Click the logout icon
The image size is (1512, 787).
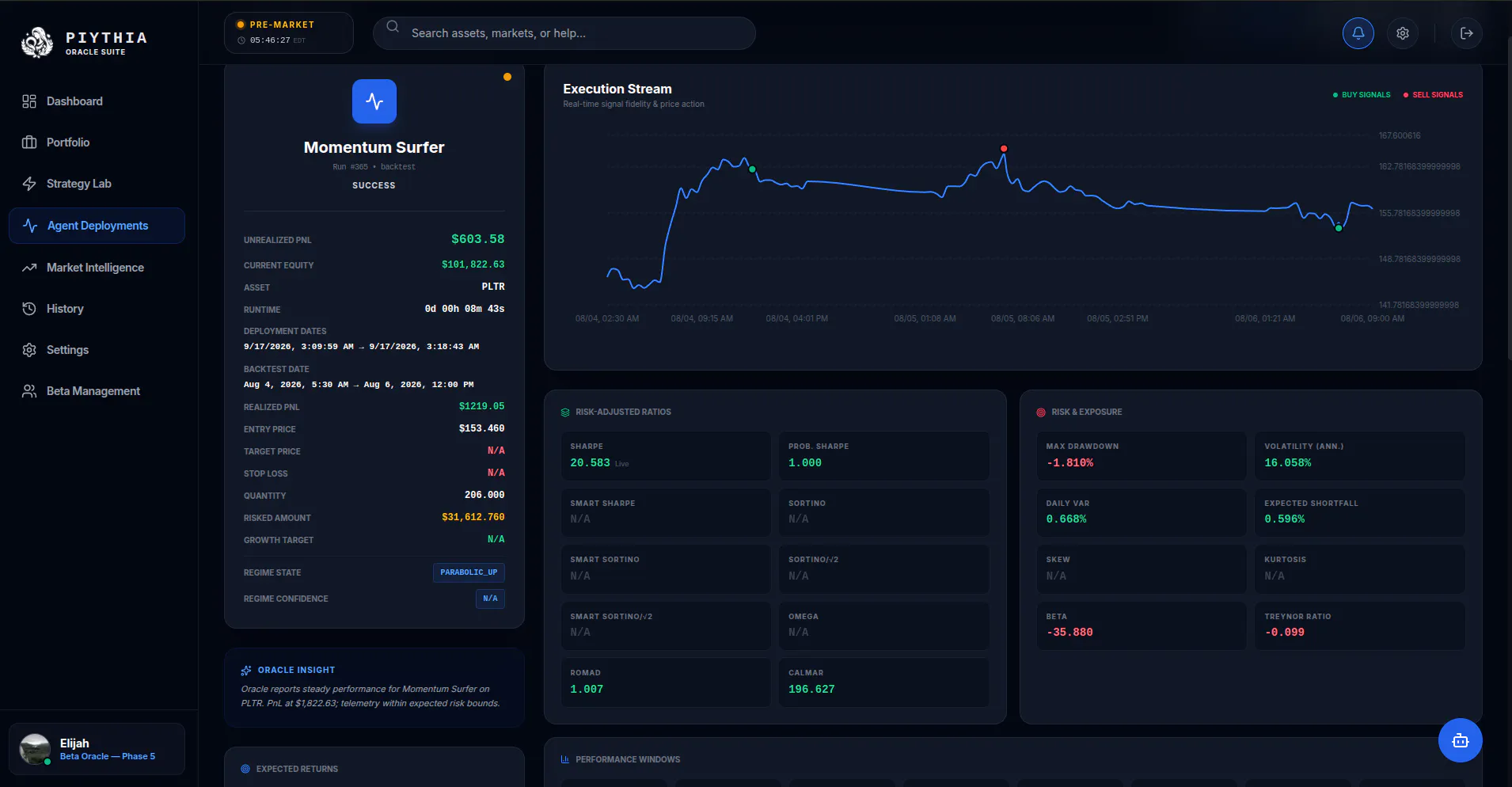[x=1466, y=33]
